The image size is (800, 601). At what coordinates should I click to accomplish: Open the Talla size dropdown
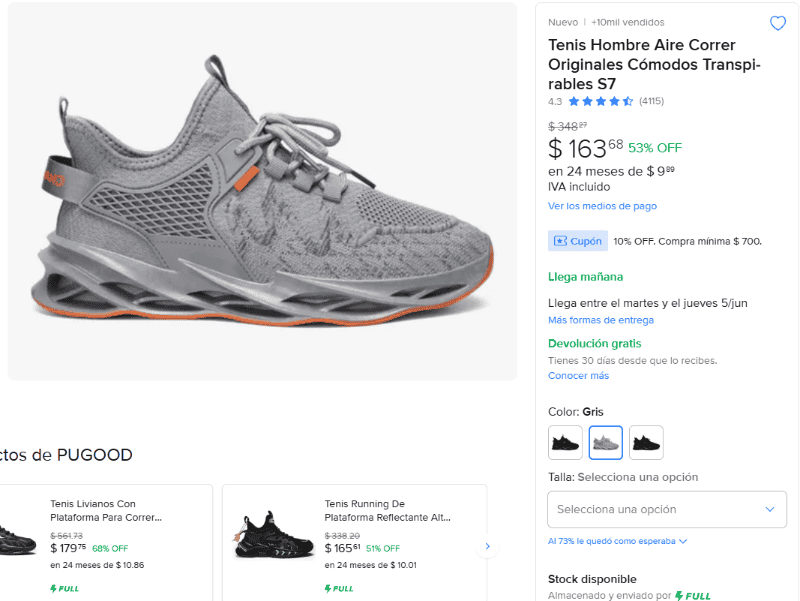(666, 509)
